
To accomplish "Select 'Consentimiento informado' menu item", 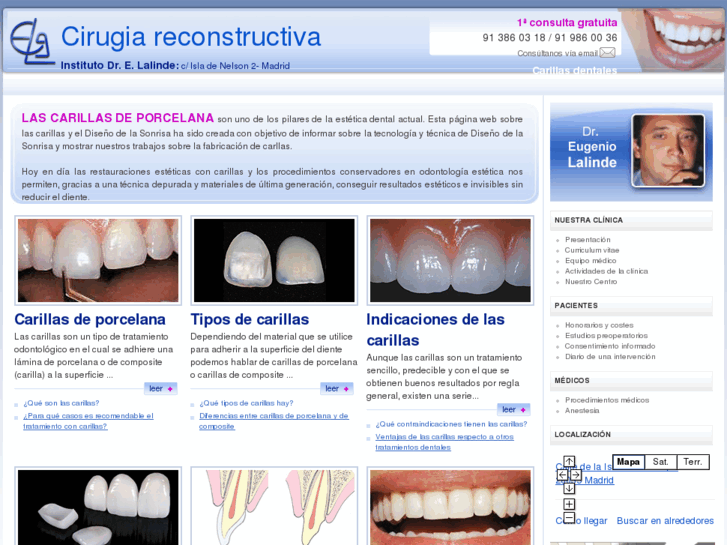I will click(x=610, y=346).
